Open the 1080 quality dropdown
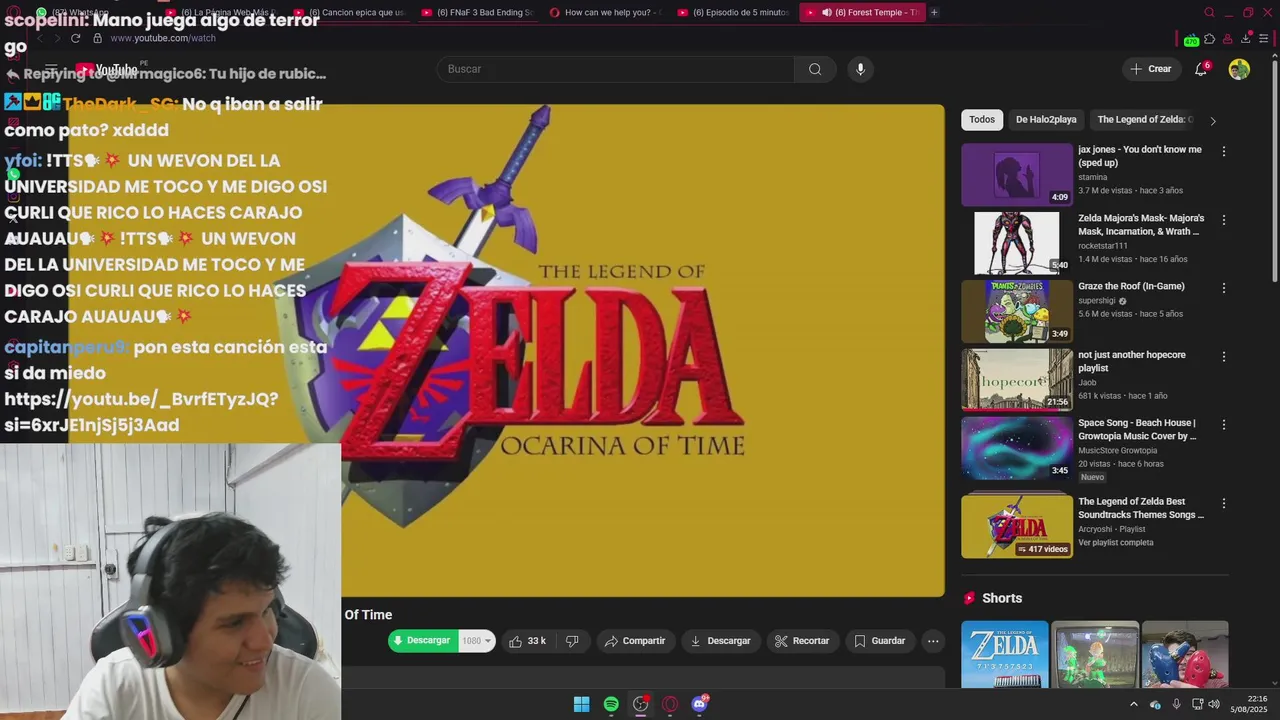1280x720 pixels. pos(477,641)
